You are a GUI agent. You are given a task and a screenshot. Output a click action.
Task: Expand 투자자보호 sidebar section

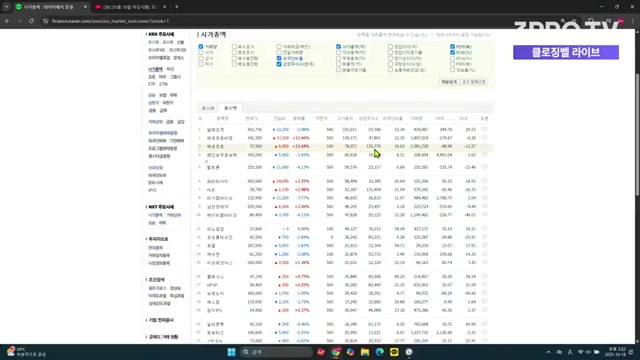click(x=158, y=239)
